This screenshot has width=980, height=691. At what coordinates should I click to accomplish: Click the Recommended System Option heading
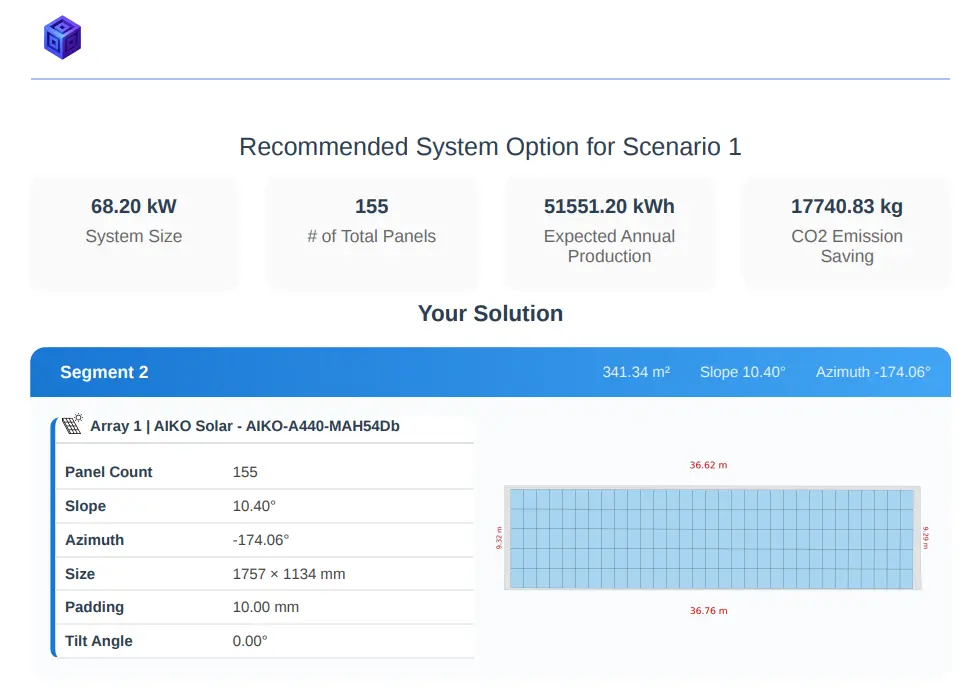tap(490, 147)
